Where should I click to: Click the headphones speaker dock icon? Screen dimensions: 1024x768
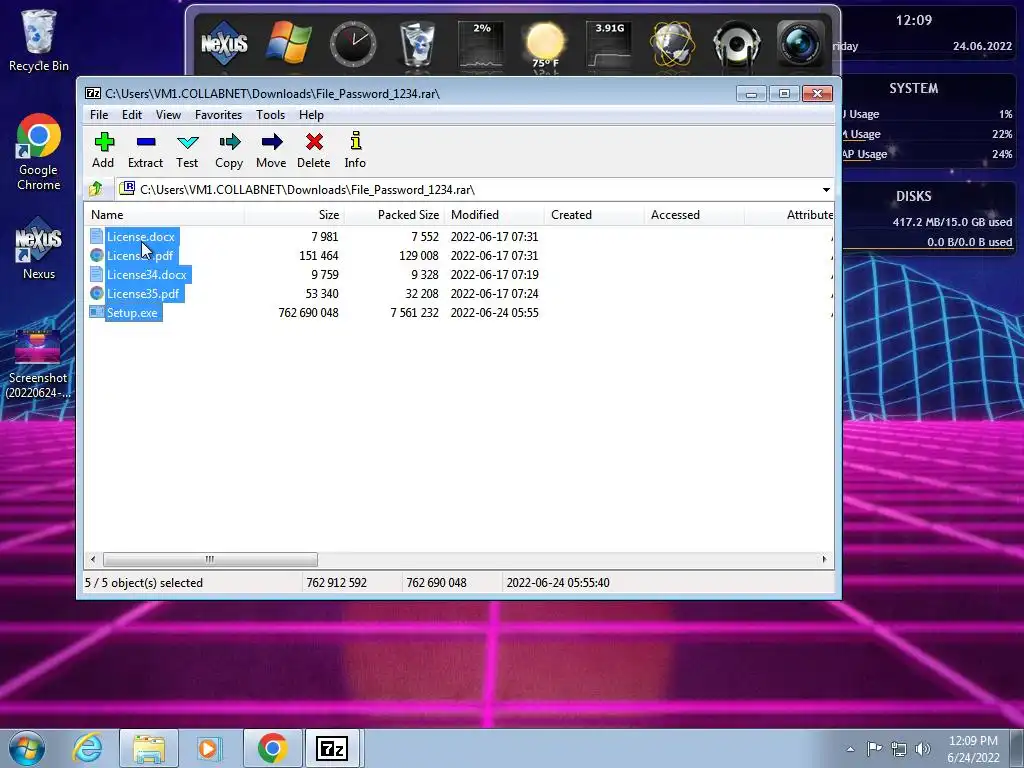737,44
